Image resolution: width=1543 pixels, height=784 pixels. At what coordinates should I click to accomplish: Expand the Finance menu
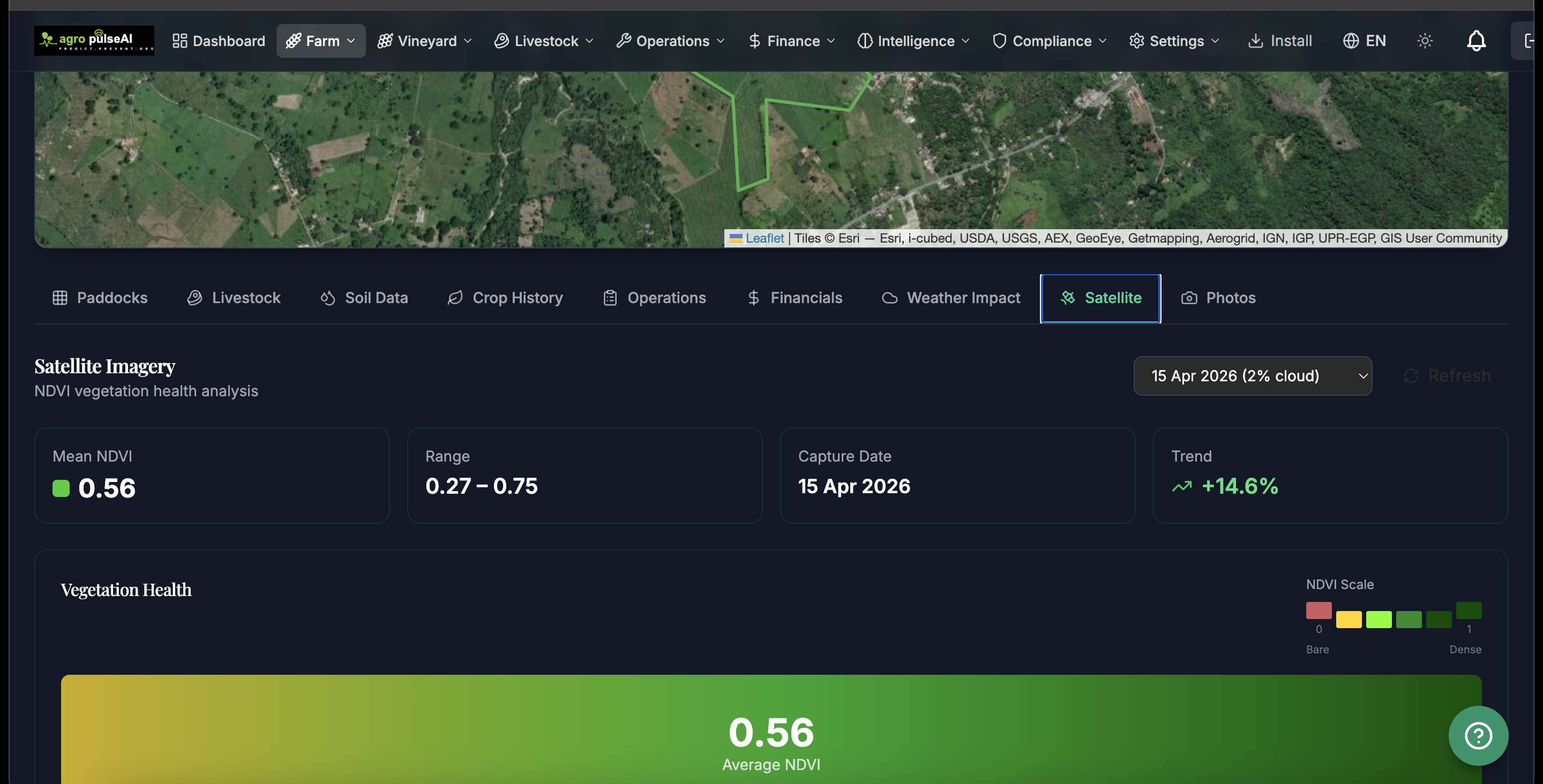coord(791,41)
